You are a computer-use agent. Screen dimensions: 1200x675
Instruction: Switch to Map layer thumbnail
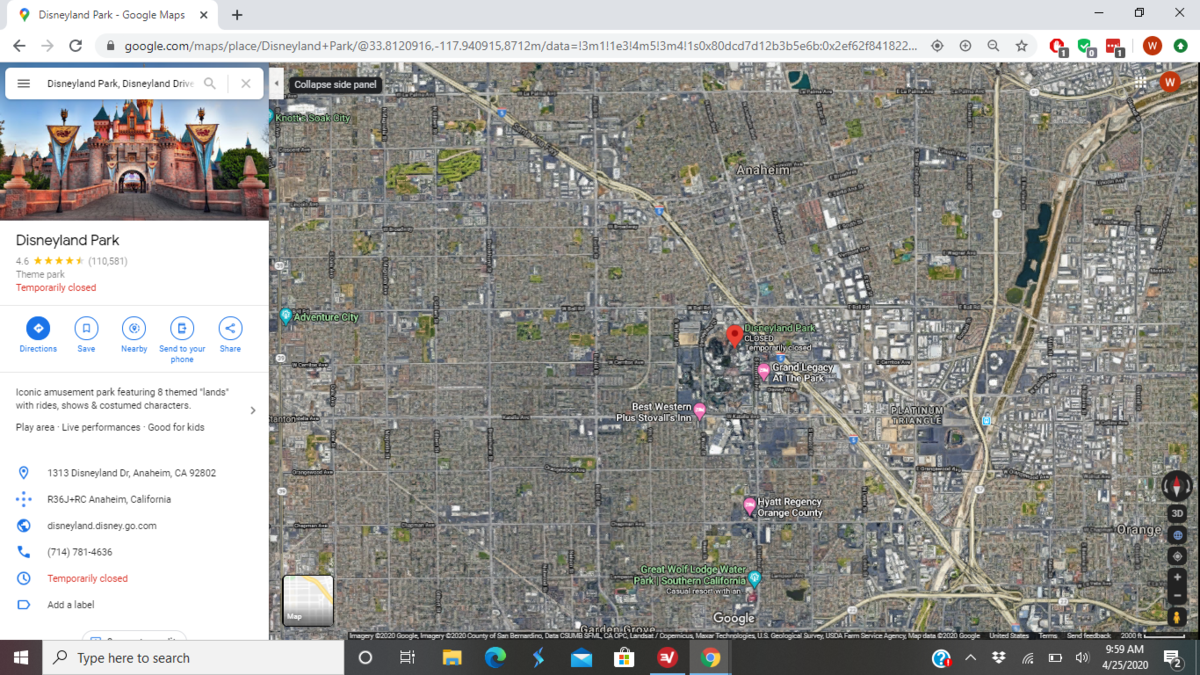pyautogui.click(x=308, y=600)
